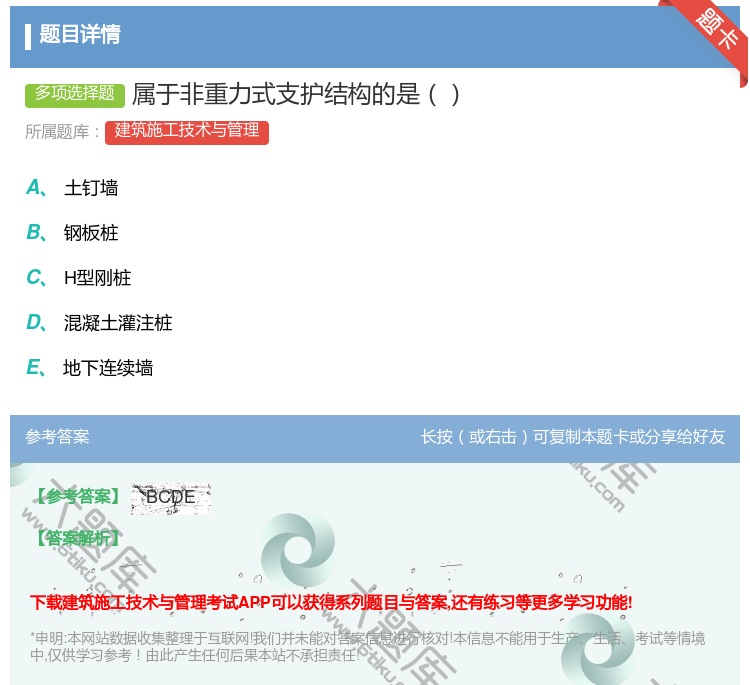Select option B 钢板桩
Image resolution: width=750 pixels, height=685 pixels.
coord(72,233)
